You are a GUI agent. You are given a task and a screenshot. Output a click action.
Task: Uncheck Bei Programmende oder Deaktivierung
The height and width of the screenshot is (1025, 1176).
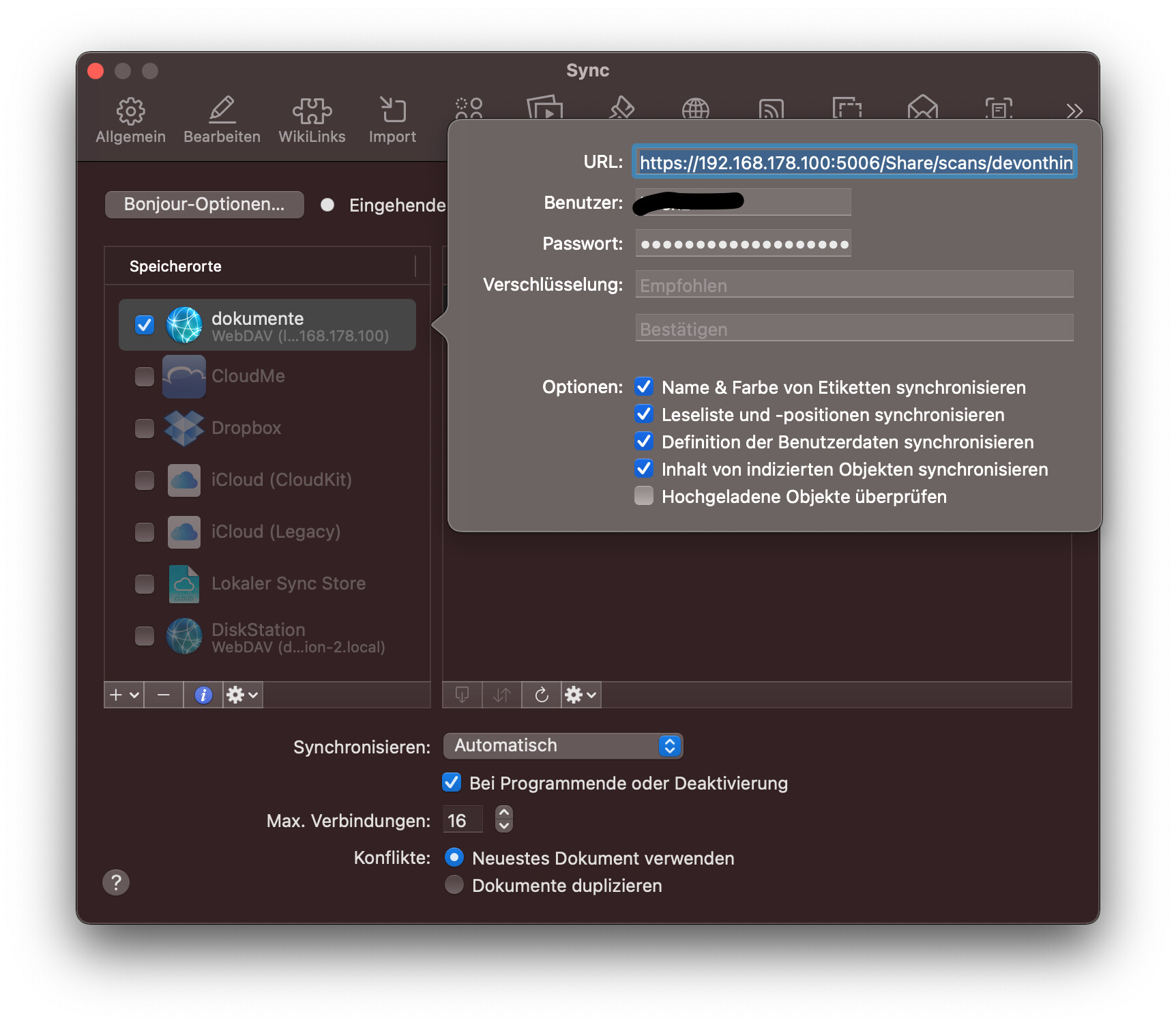tap(452, 783)
